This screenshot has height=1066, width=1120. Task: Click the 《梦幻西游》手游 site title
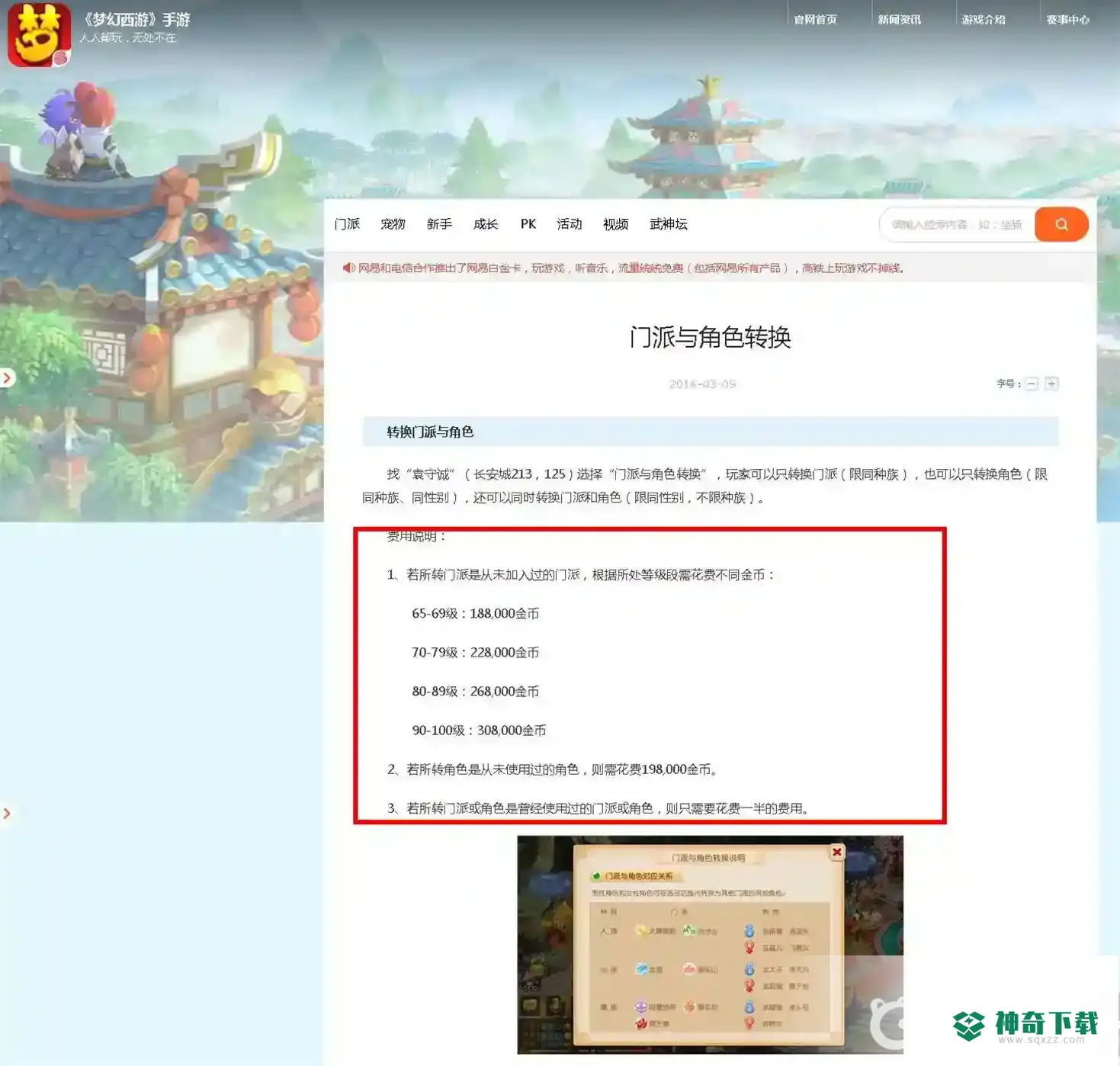click(x=135, y=20)
